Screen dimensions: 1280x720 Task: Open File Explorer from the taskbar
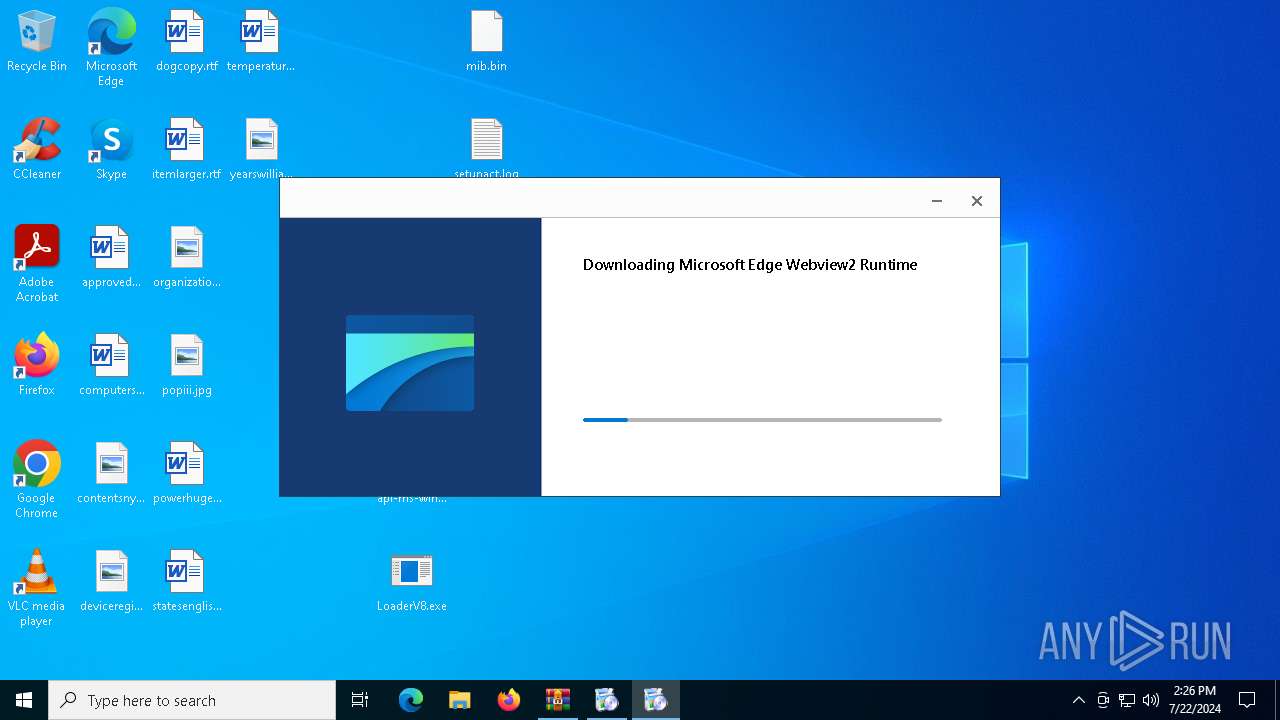click(x=460, y=700)
